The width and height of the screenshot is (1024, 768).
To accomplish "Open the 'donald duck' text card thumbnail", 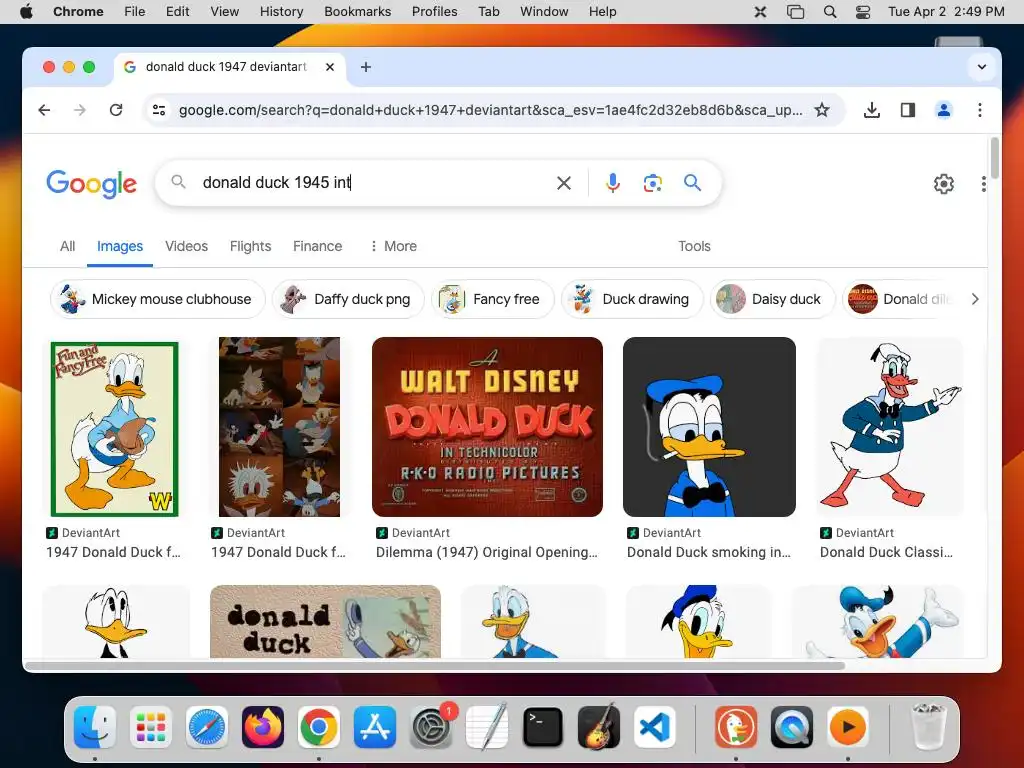I will [325, 621].
